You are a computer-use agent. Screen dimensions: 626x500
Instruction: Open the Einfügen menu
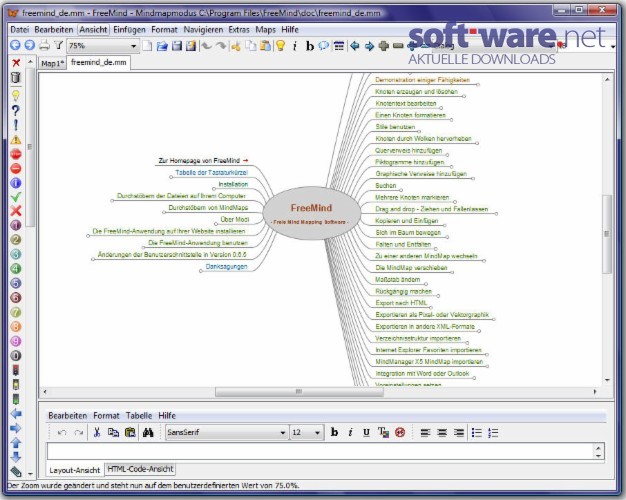(129, 30)
